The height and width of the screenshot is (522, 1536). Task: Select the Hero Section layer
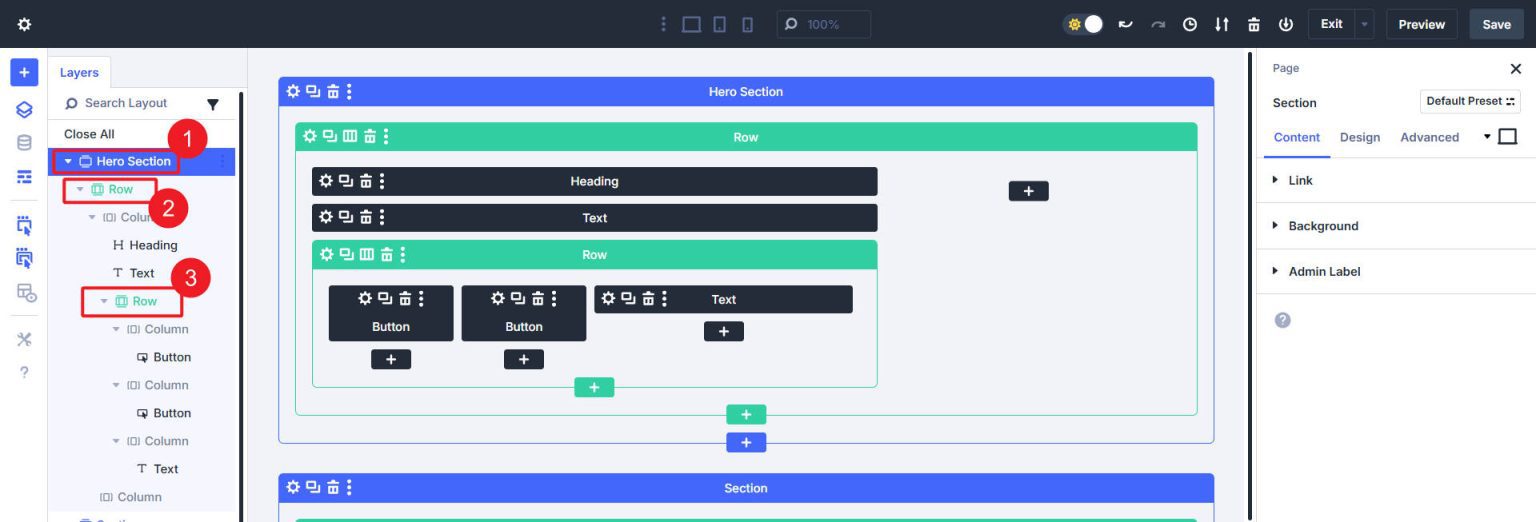click(x=134, y=161)
